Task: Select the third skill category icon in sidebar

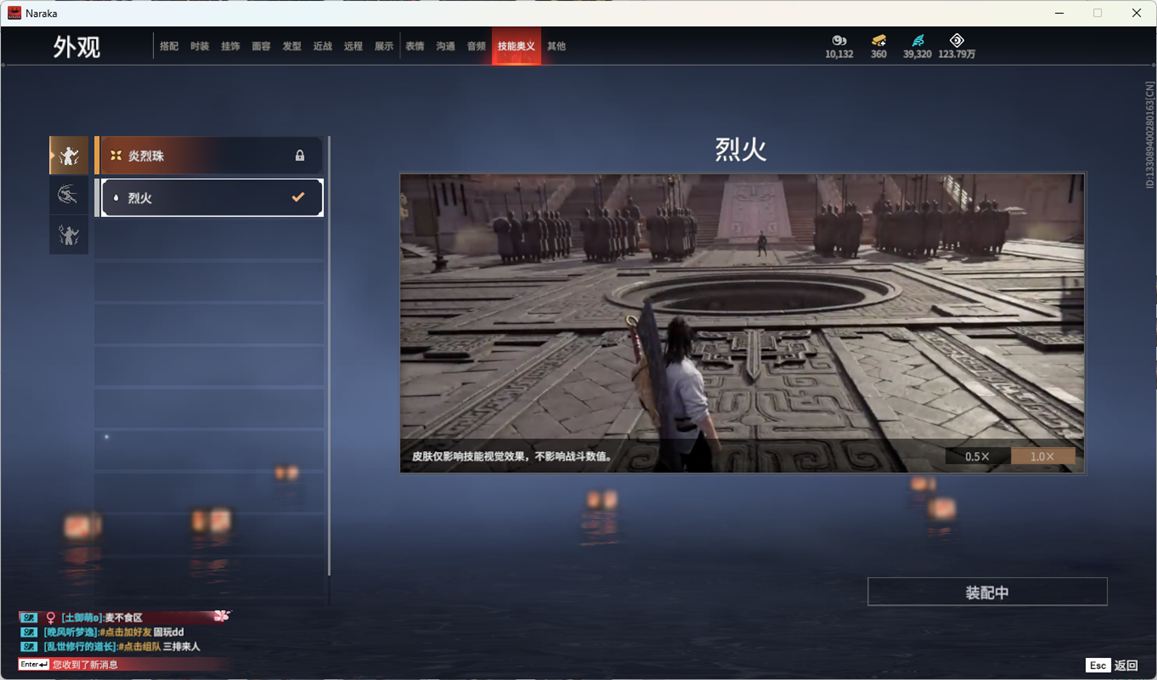Action: click(x=69, y=235)
